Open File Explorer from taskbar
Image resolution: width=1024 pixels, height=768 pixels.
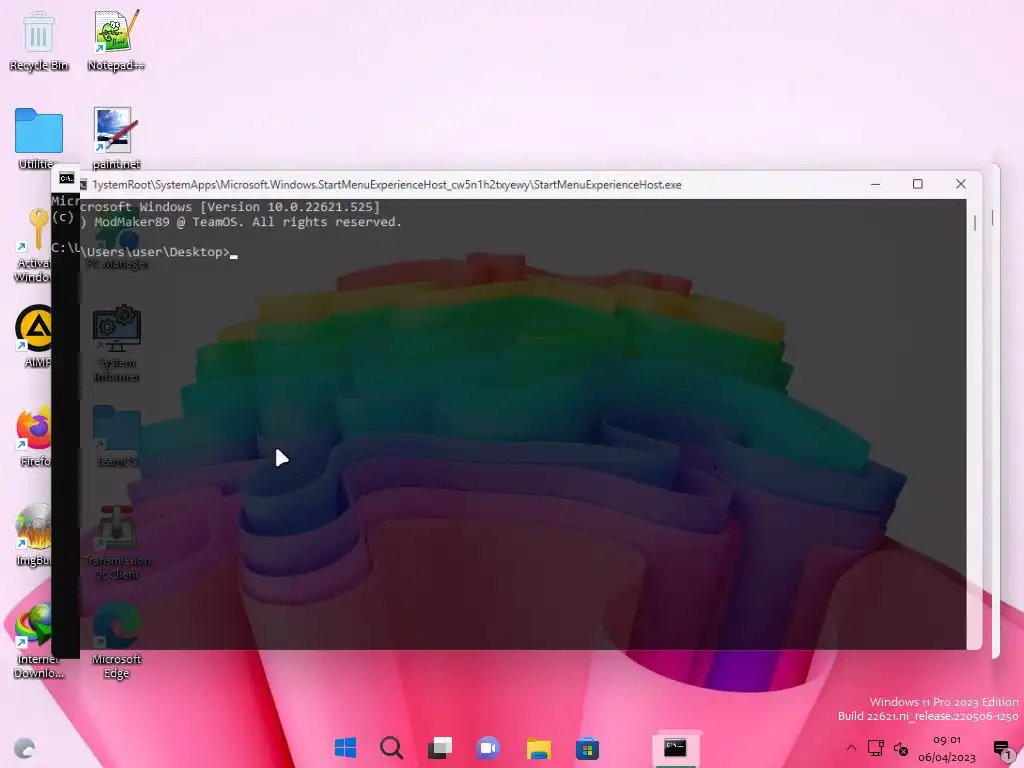[x=539, y=748]
